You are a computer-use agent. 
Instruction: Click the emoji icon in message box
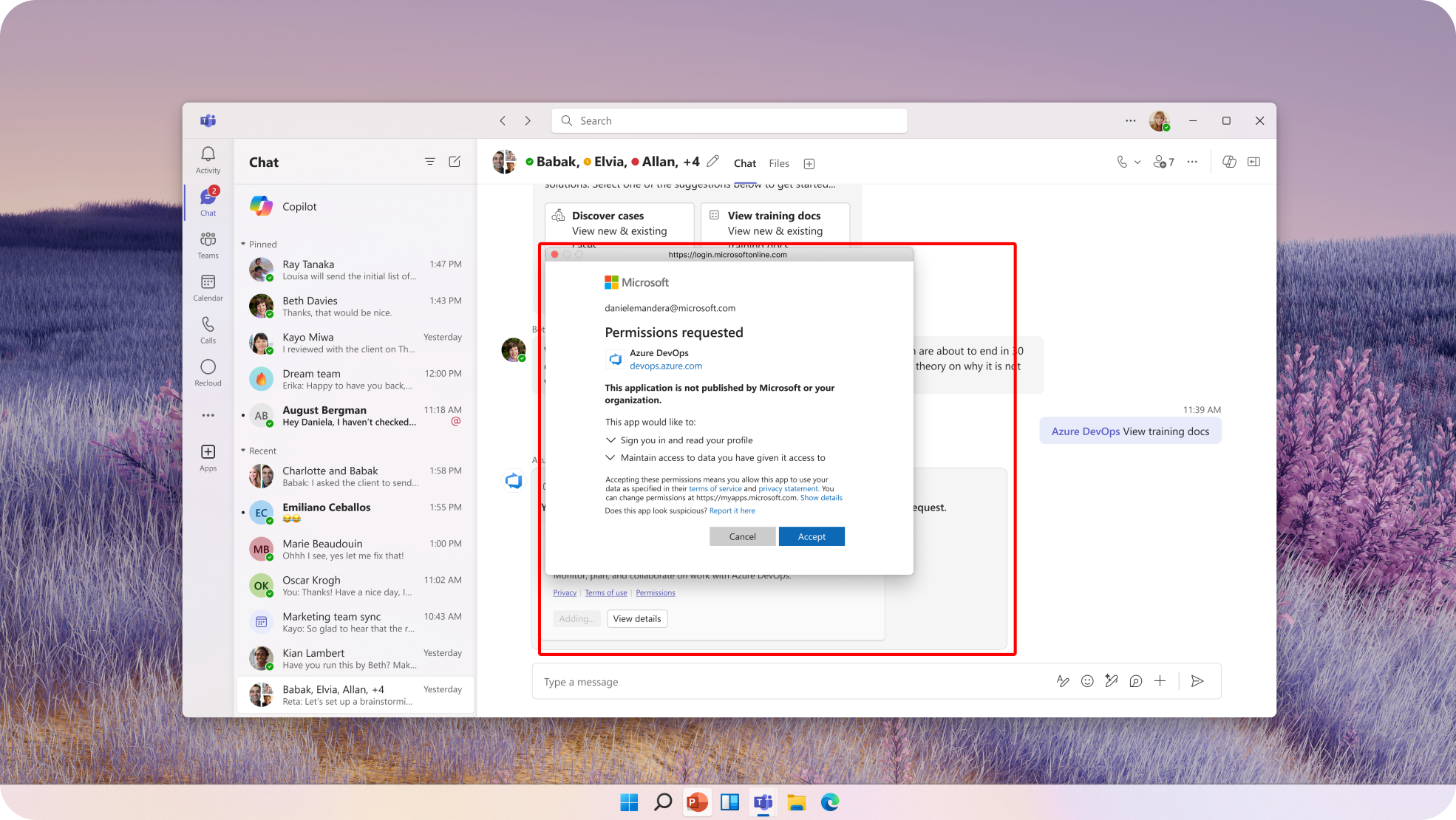click(x=1086, y=681)
